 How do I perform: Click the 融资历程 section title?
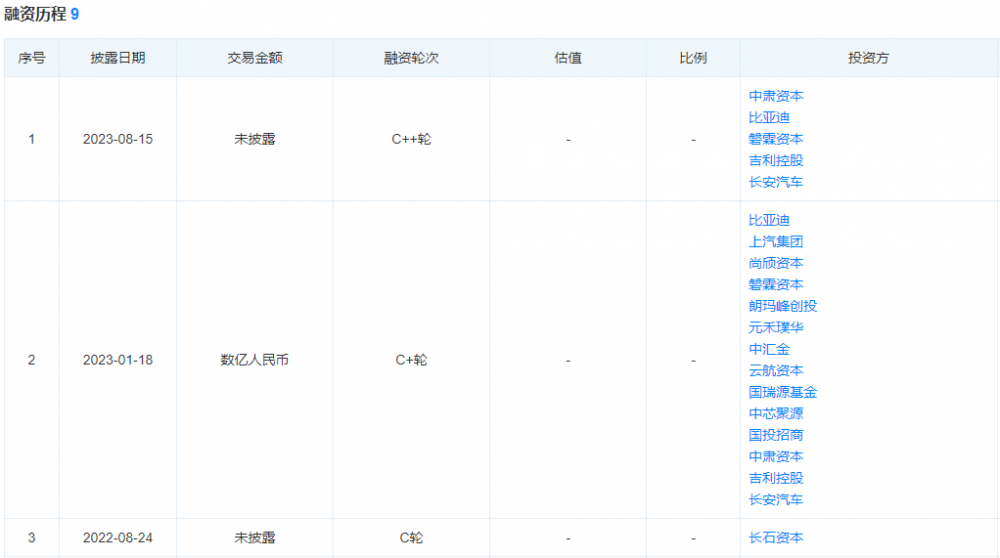click(35, 14)
